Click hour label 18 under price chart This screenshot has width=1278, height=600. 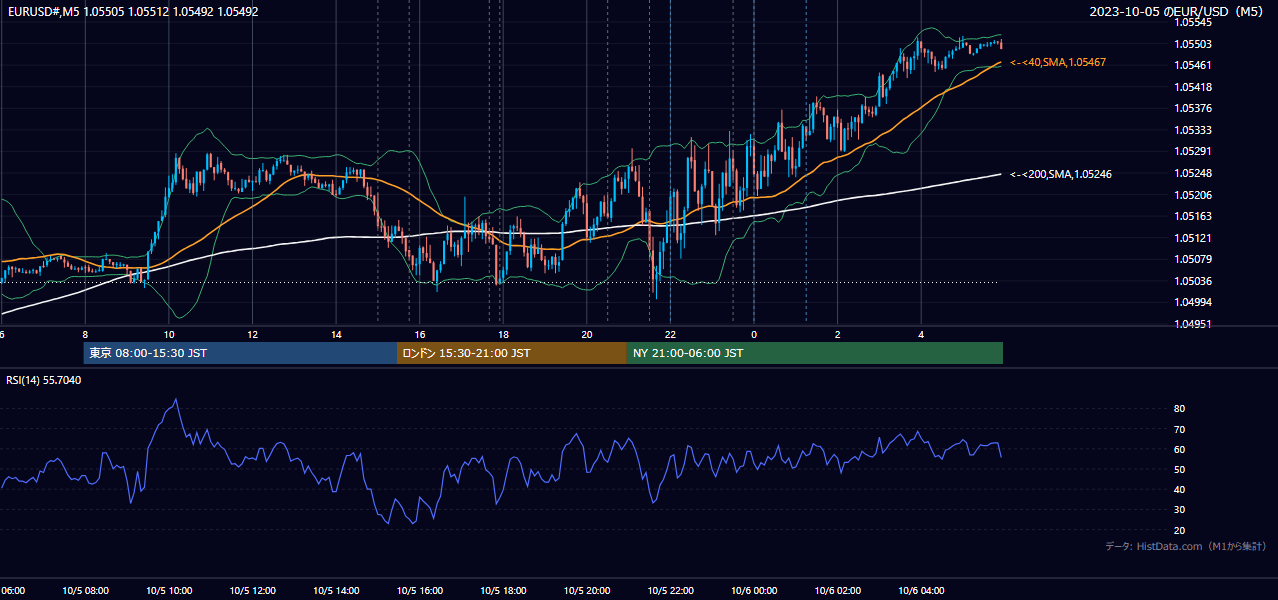click(x=503, y=334)
